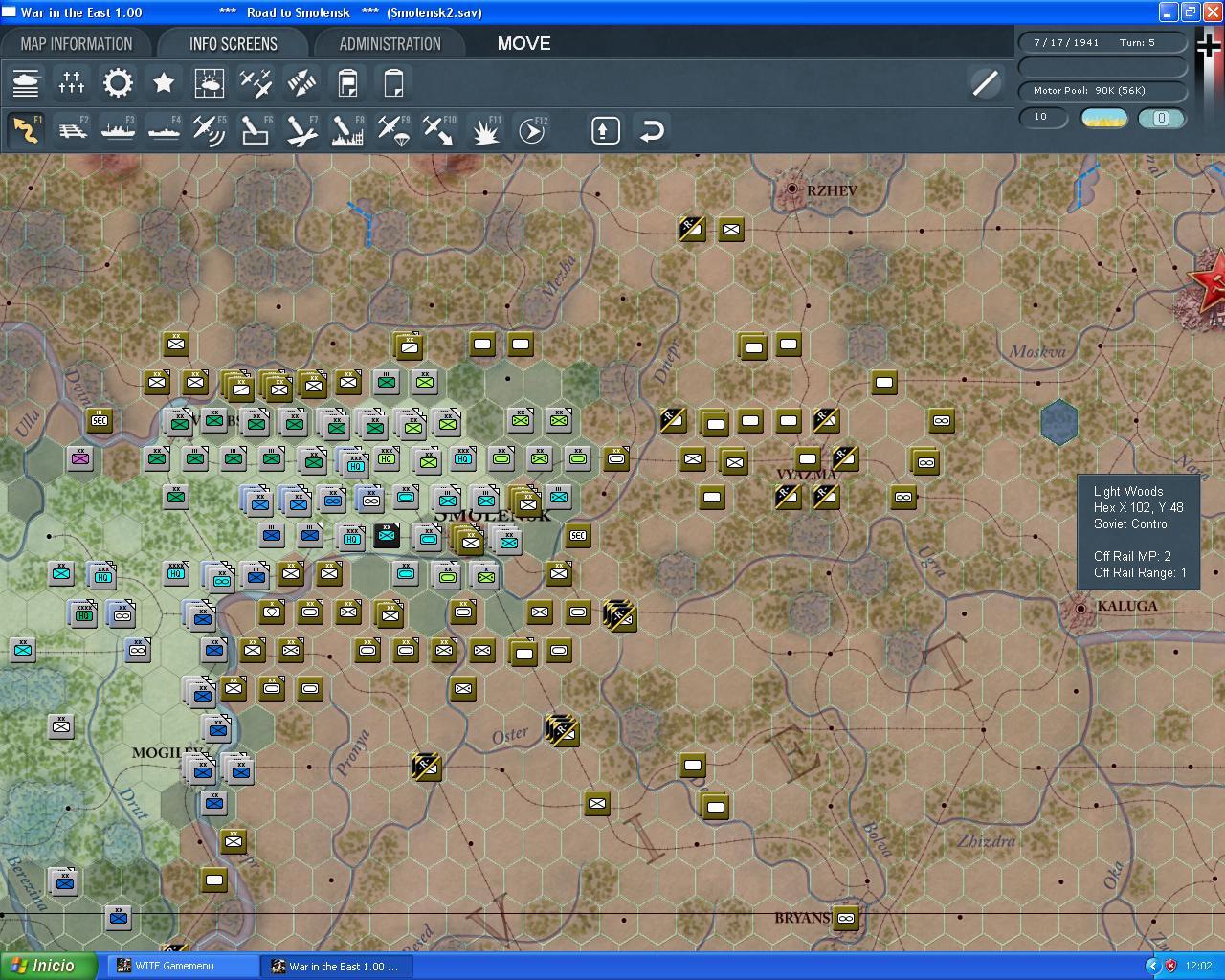Show the weather map icon
The height and width of the screenshot is (980, 1225).
(210, 83)
